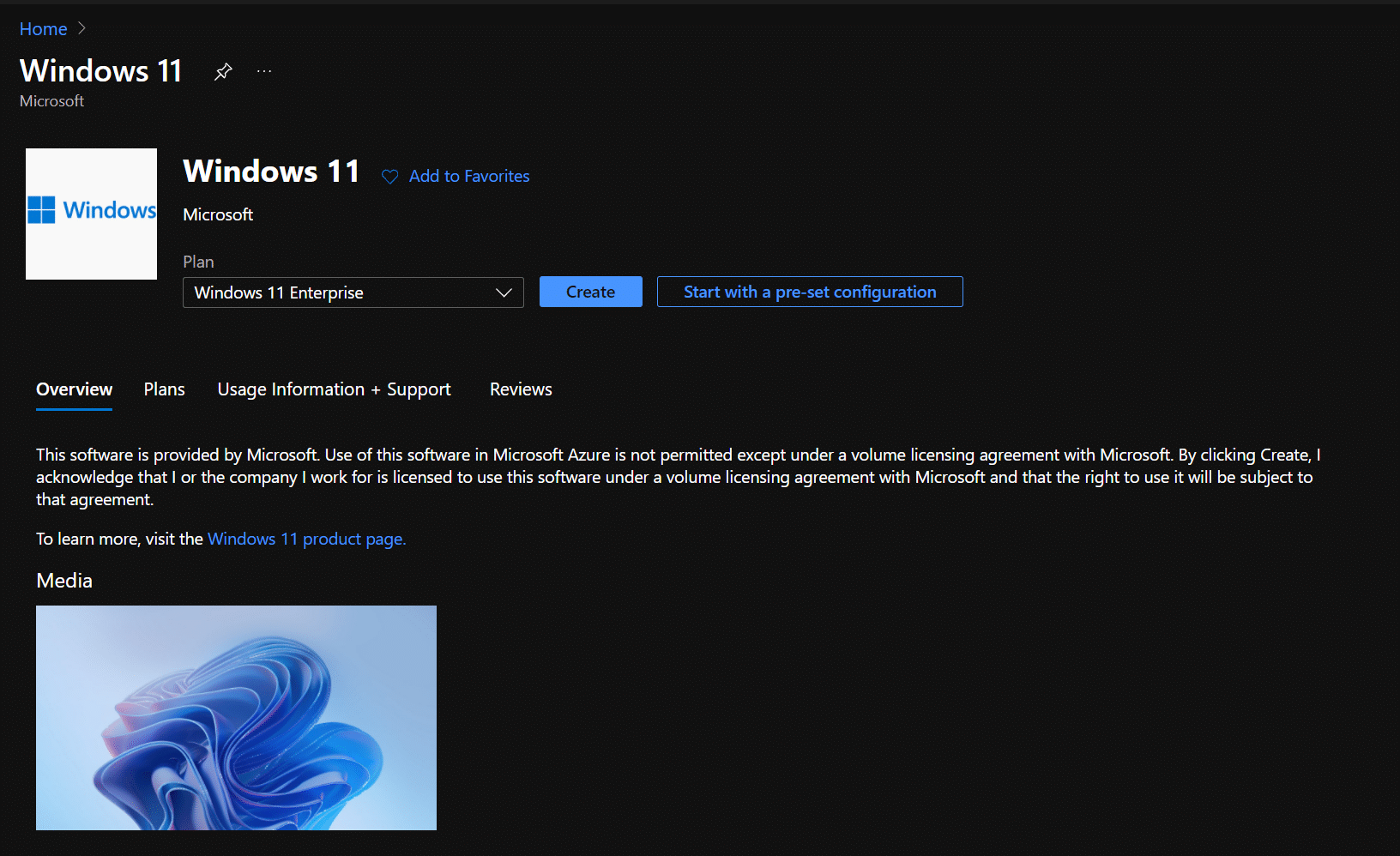Open the Plans tab

(x=165, y=389)
